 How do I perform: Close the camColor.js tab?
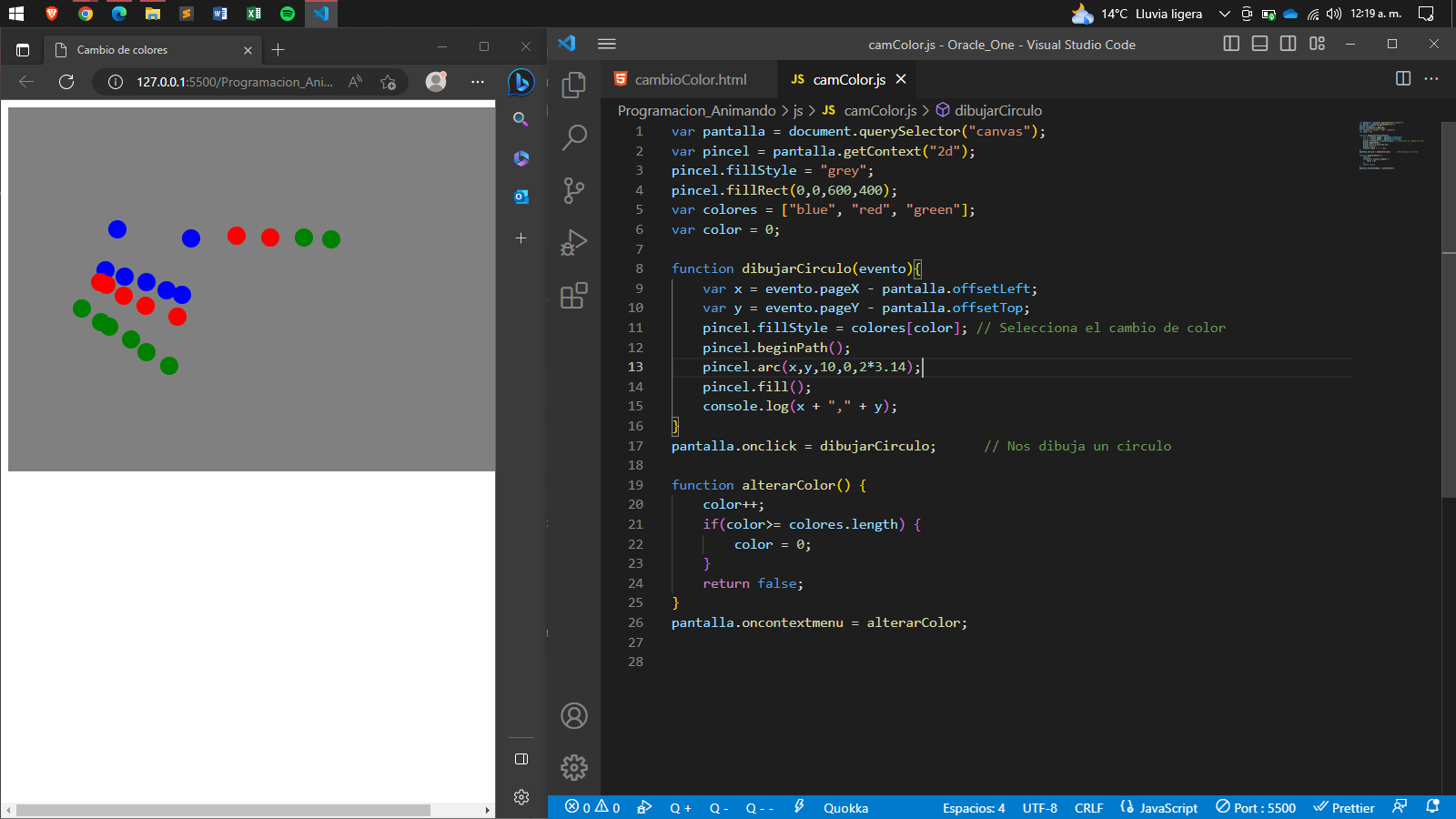(901, 79)
